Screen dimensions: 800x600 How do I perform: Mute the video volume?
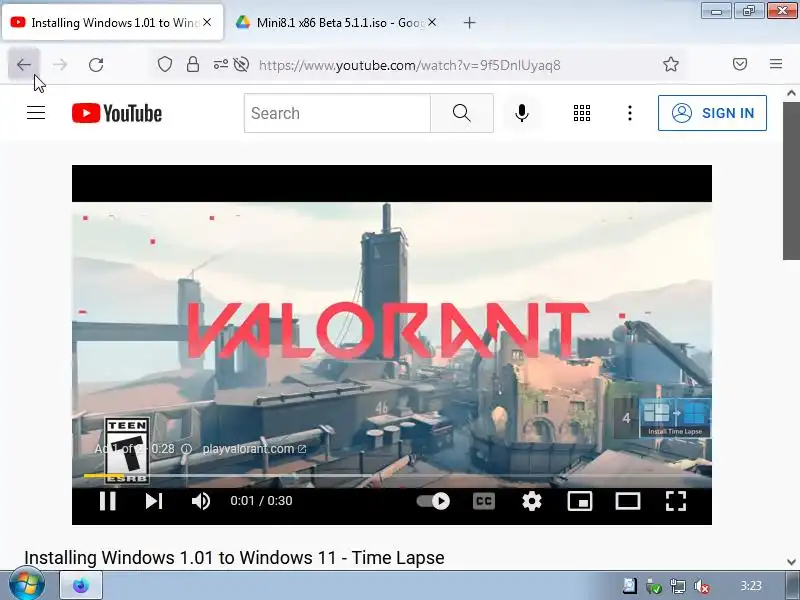coord(201,501)
